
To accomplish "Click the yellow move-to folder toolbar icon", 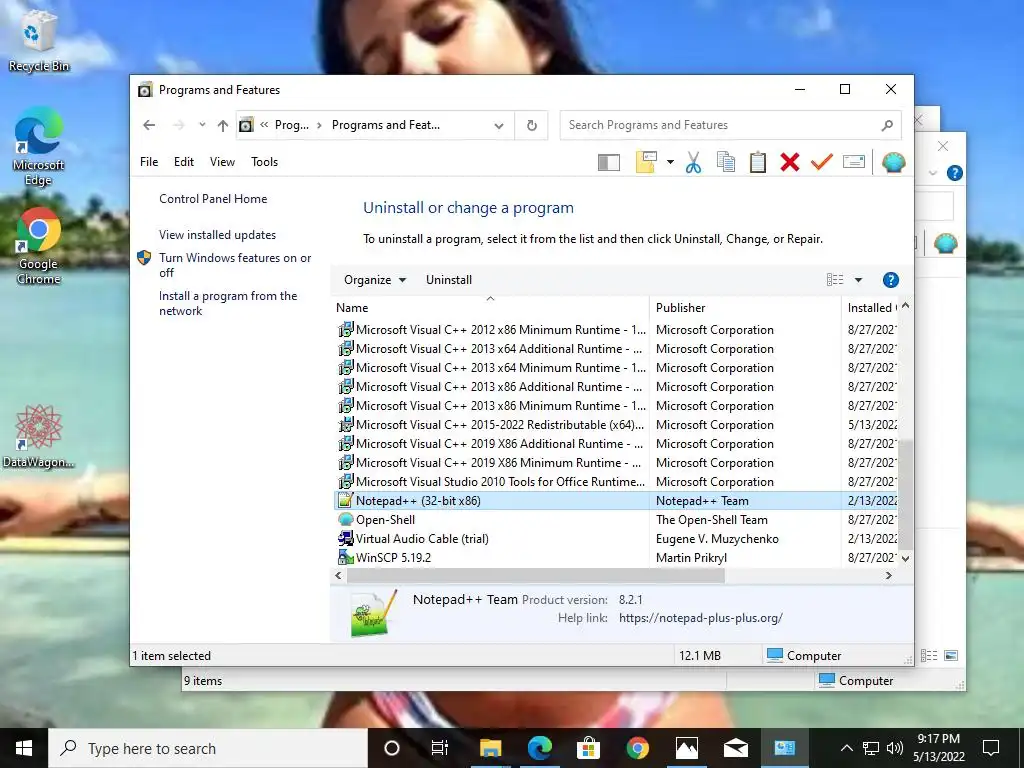I will tap(646, 162).
